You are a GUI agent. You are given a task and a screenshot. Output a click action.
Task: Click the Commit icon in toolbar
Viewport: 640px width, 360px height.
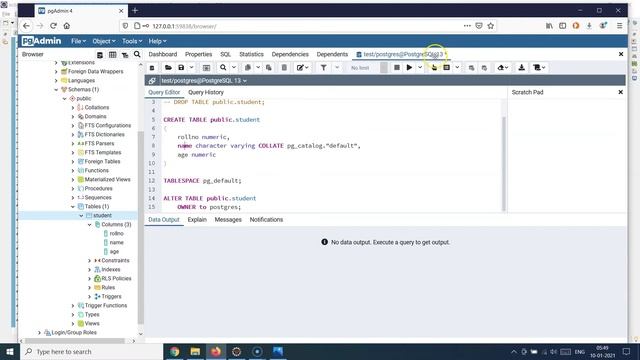(x=471, y=68)
